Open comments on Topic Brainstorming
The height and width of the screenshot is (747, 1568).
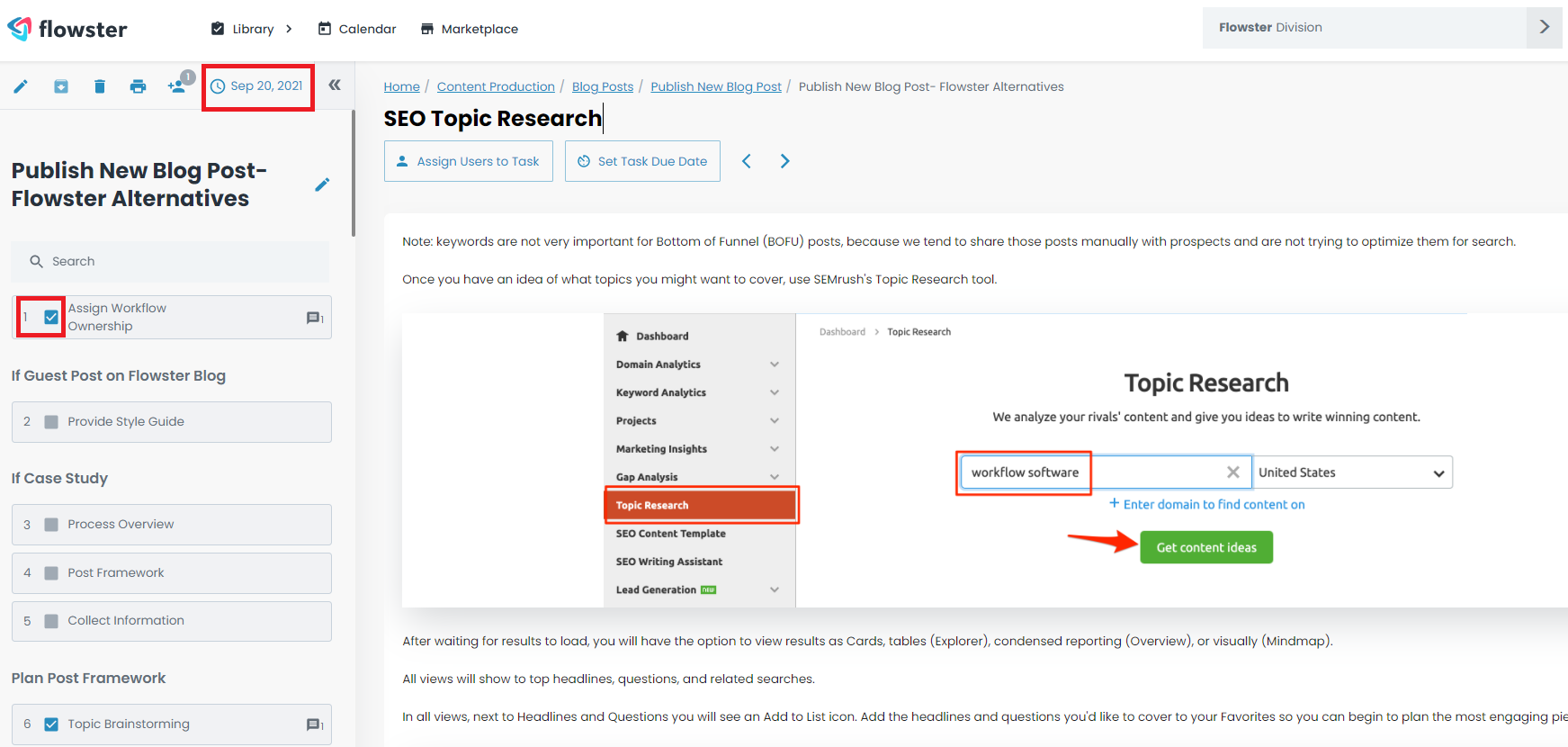pyautogui.click(x=315, y=724)
